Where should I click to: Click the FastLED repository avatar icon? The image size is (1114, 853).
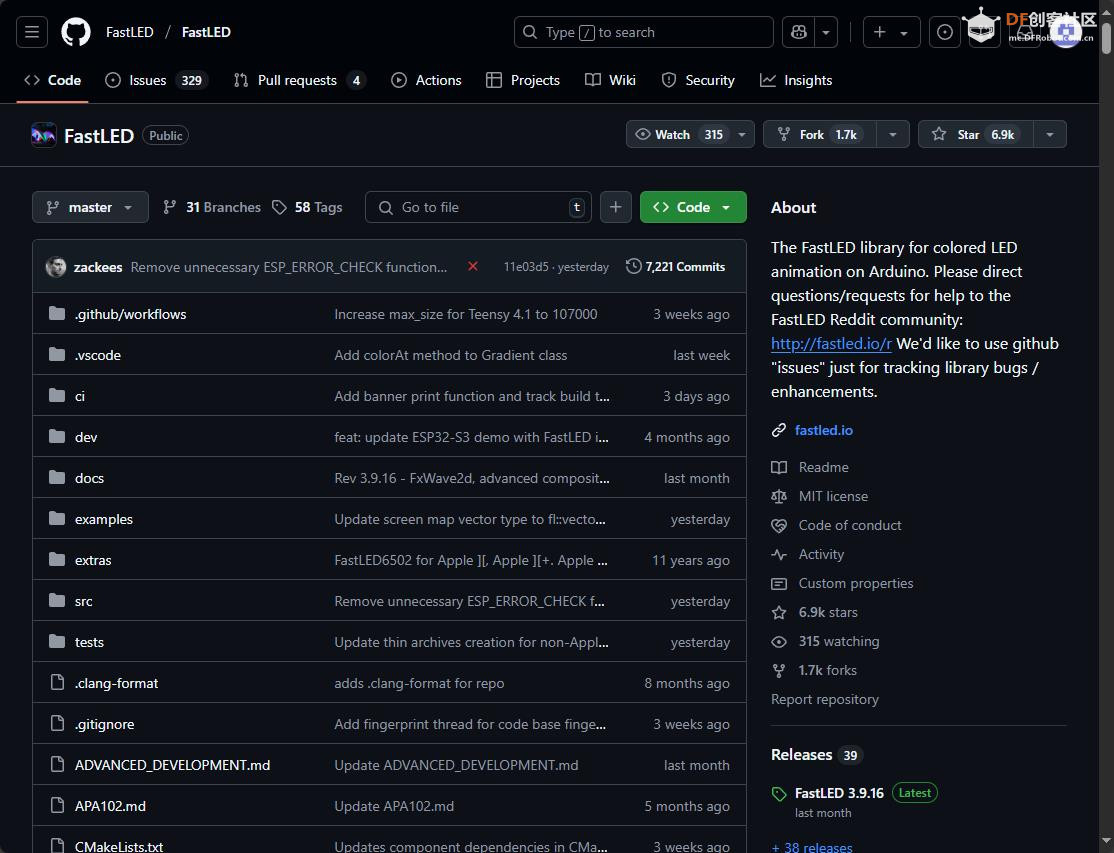[44, 135]
